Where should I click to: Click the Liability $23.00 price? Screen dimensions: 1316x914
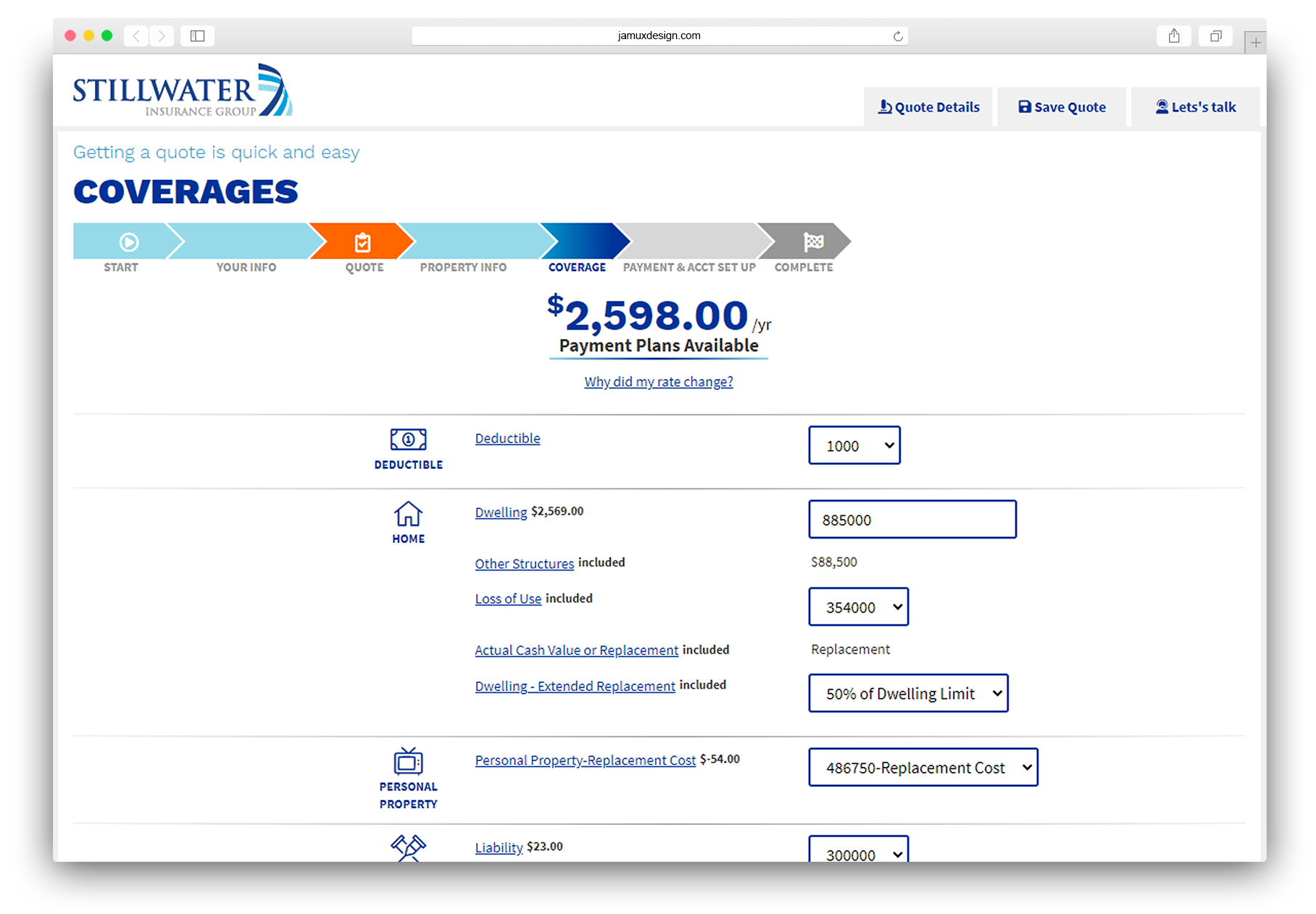coord(545,846)
